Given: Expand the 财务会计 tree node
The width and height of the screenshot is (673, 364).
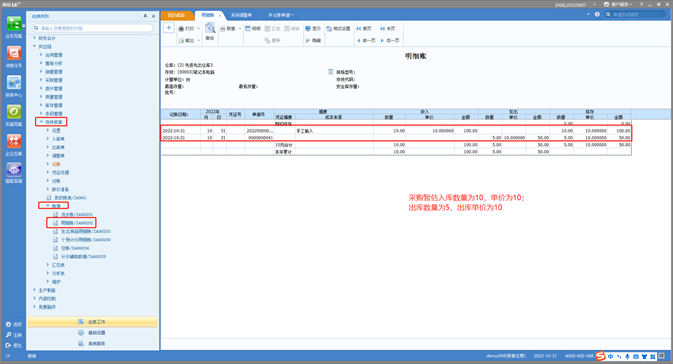Looking at the screenshot, I should click(x=35, y=38).
